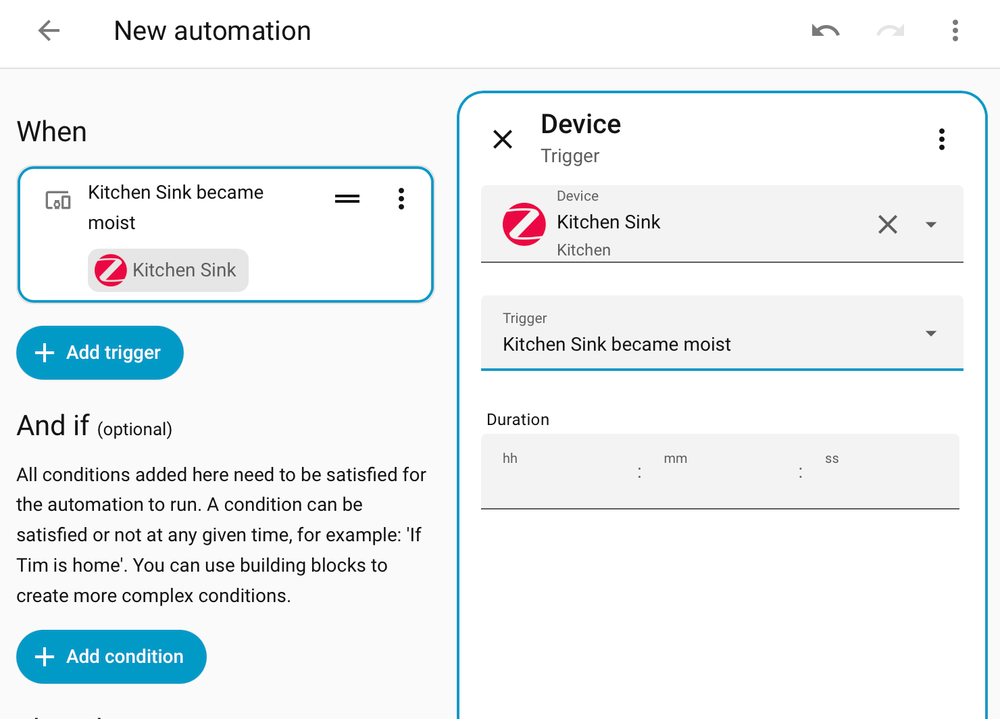Close the Device trigger panel

tap(503, 139)
